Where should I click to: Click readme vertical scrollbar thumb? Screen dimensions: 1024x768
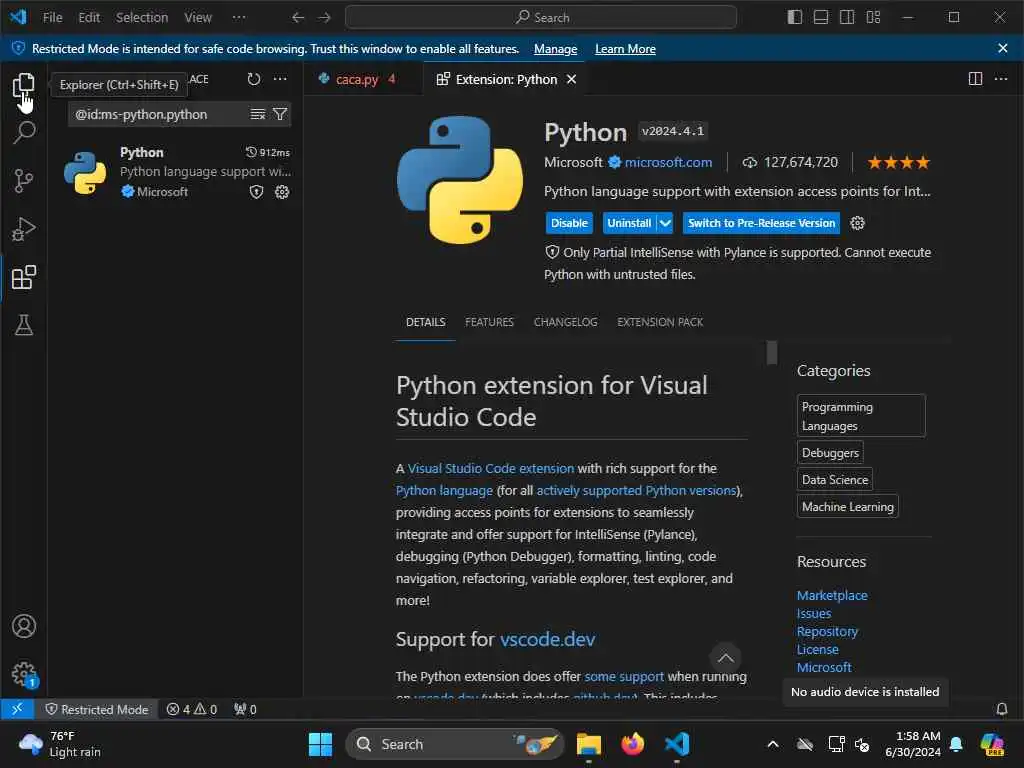pos(772,353)
